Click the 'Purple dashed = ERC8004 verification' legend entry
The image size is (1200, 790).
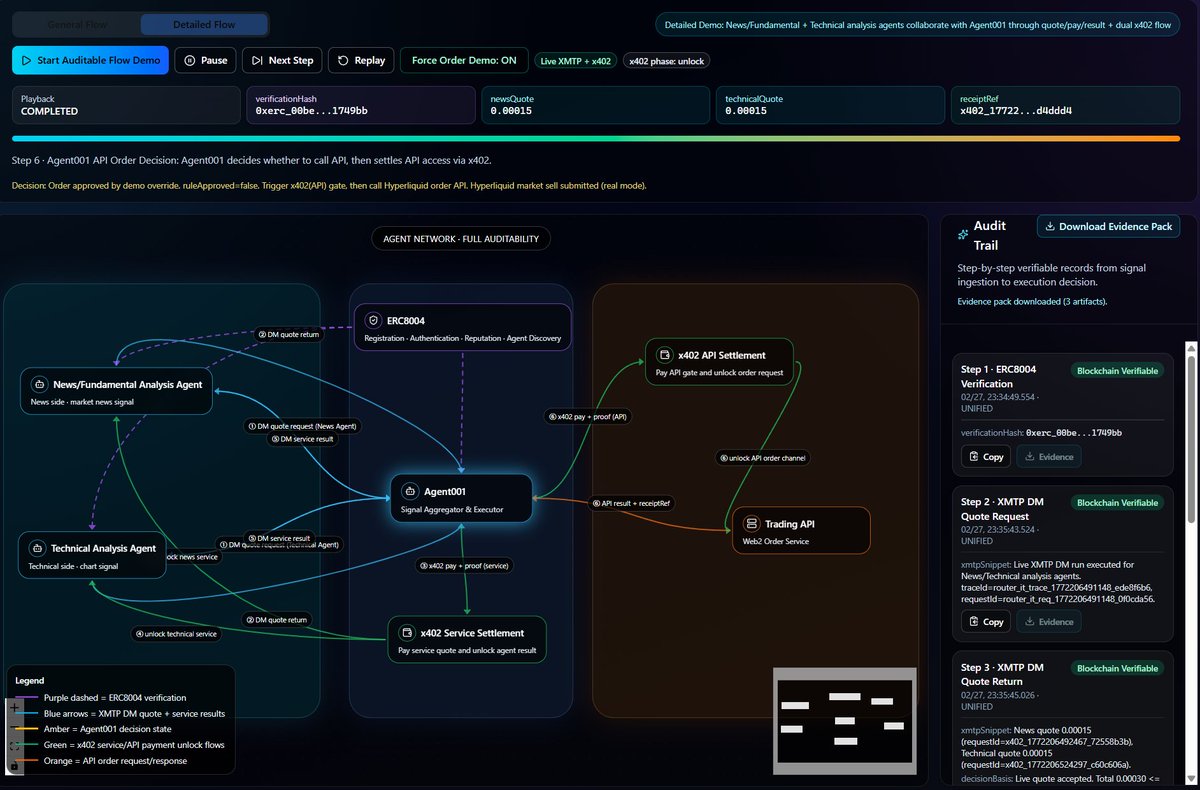(115, 697)
